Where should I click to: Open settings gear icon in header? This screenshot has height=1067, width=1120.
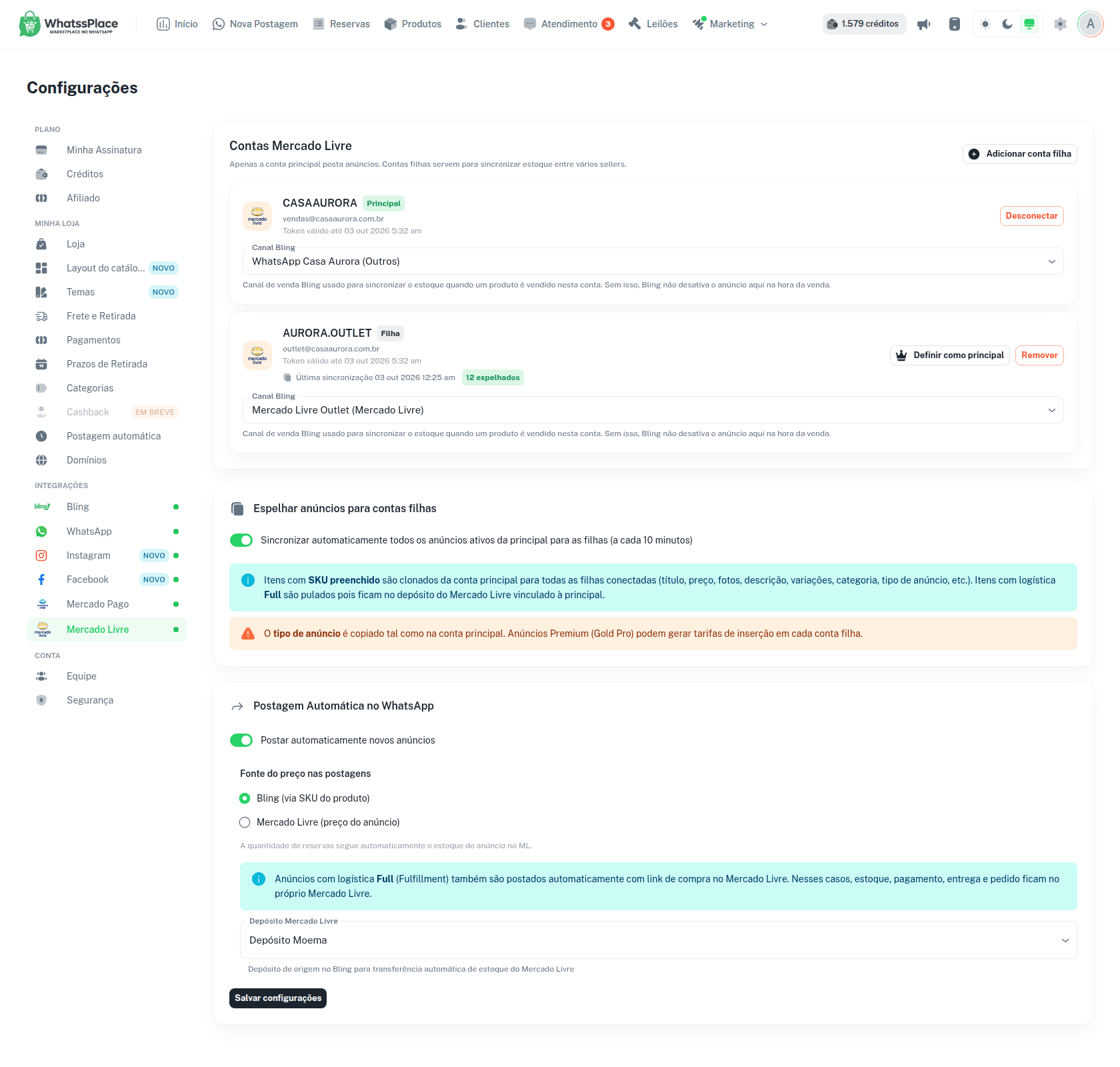coord(1060,24)
